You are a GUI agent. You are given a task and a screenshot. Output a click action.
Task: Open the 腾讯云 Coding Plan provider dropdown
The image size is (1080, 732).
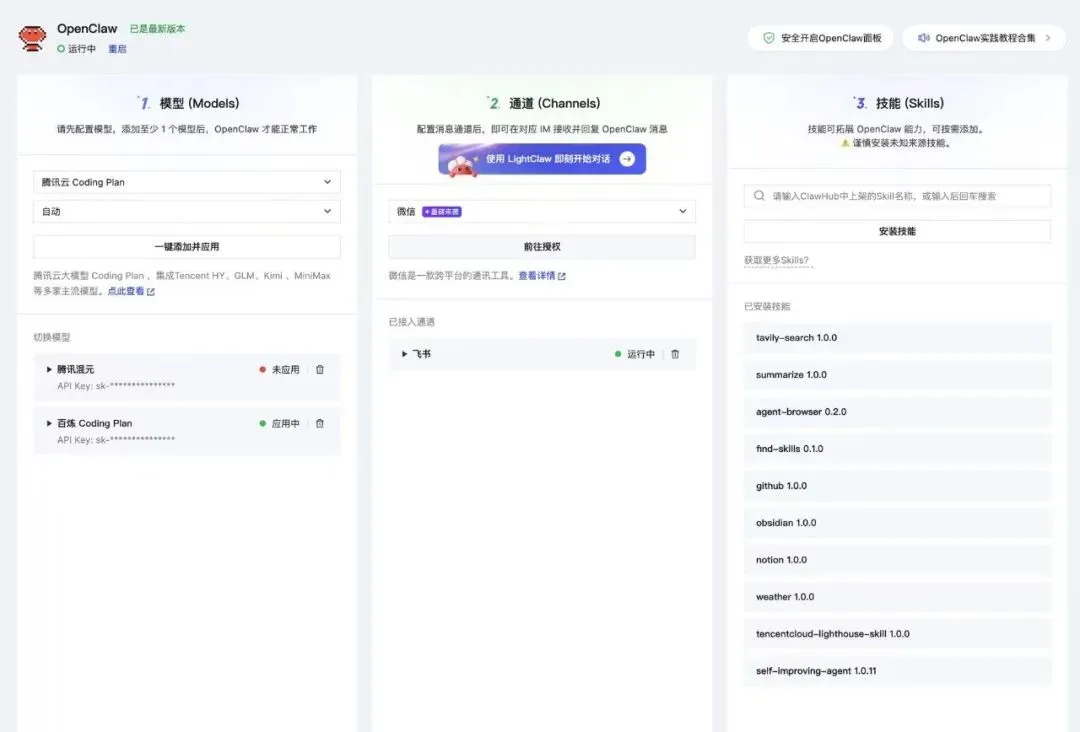click(x=187, y=182)
